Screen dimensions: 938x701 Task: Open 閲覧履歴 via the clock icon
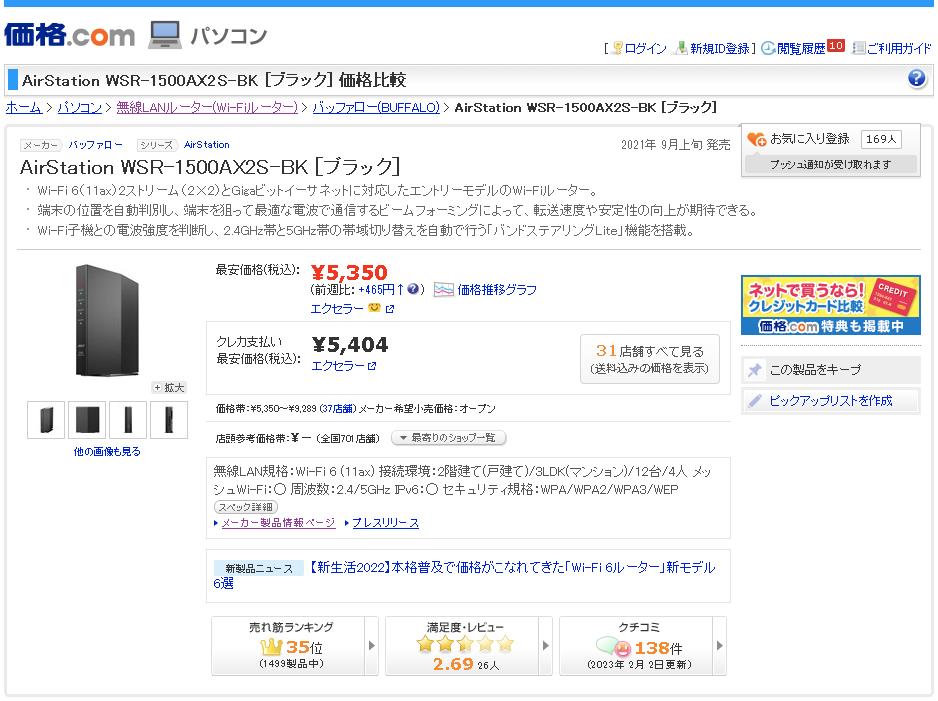pos(767,48)
